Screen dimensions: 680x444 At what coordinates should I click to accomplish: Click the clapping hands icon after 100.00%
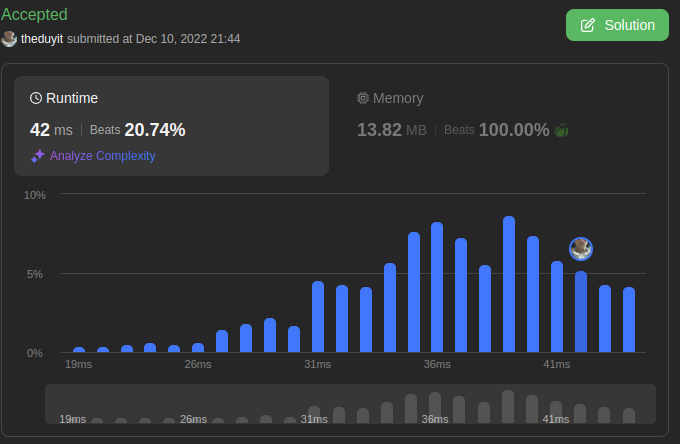[561, 130]
